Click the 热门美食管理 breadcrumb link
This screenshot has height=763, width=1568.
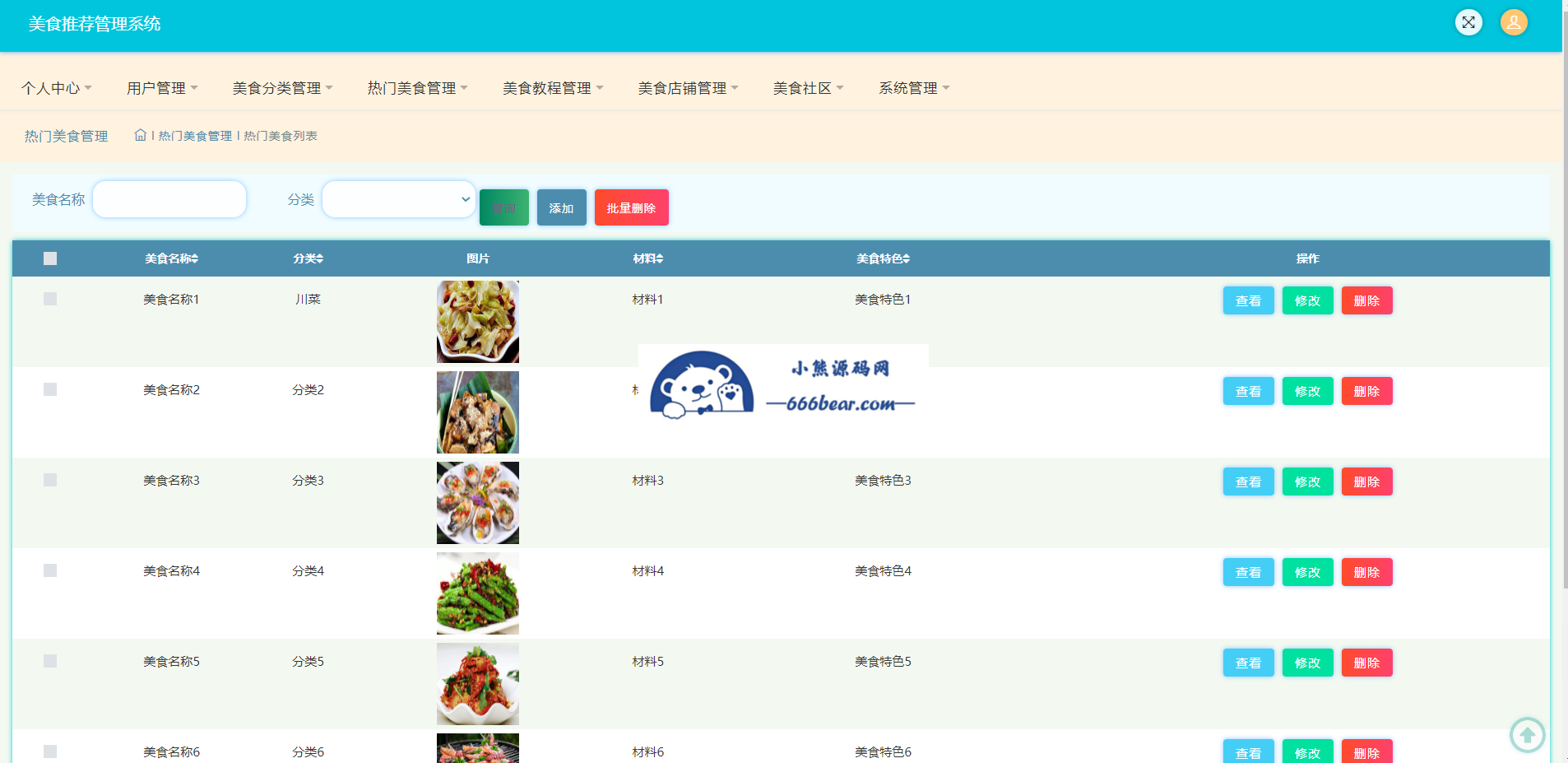(x=195, y=136)
